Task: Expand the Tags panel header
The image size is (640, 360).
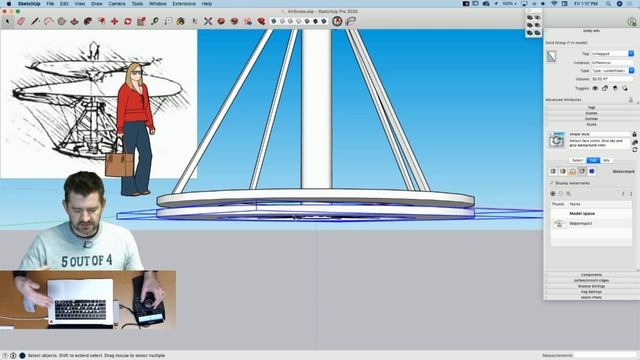Action: click(x=591, y=107)
